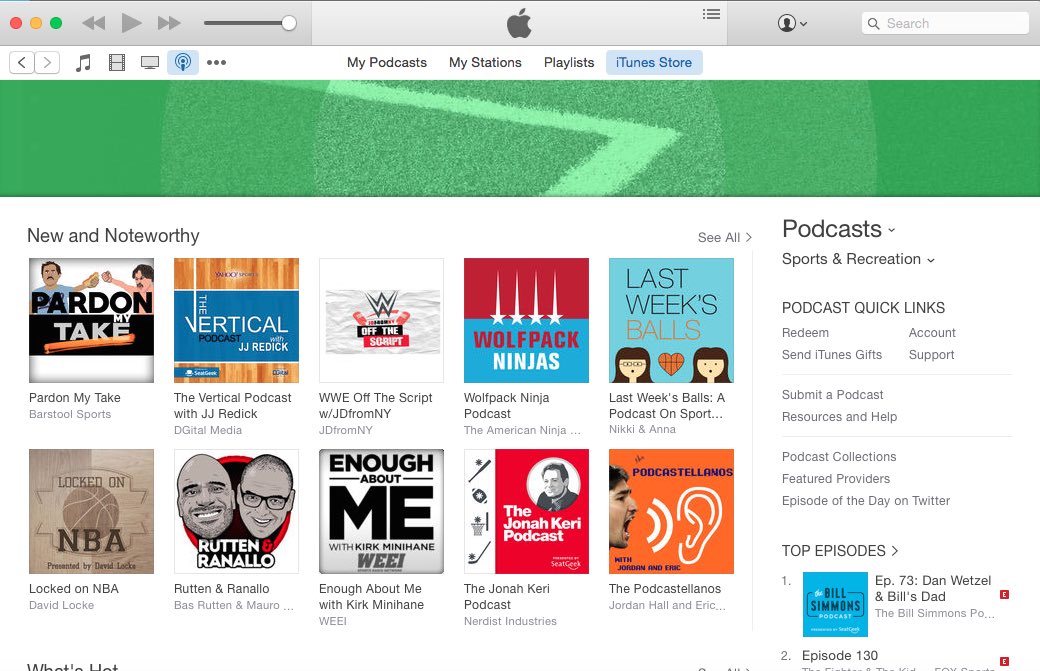The height and width of the screenshot is (671, 1040).
Task: Click Send iTunes Gifts link
Action: 832,355
